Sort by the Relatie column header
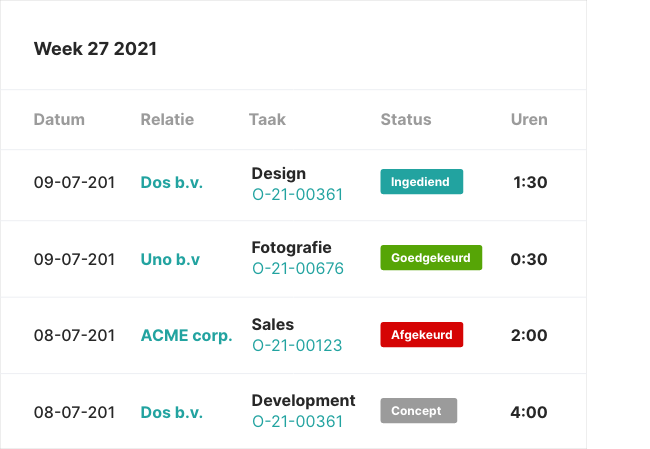The width and height of the screenshot is (650, 449). (167, 119)
